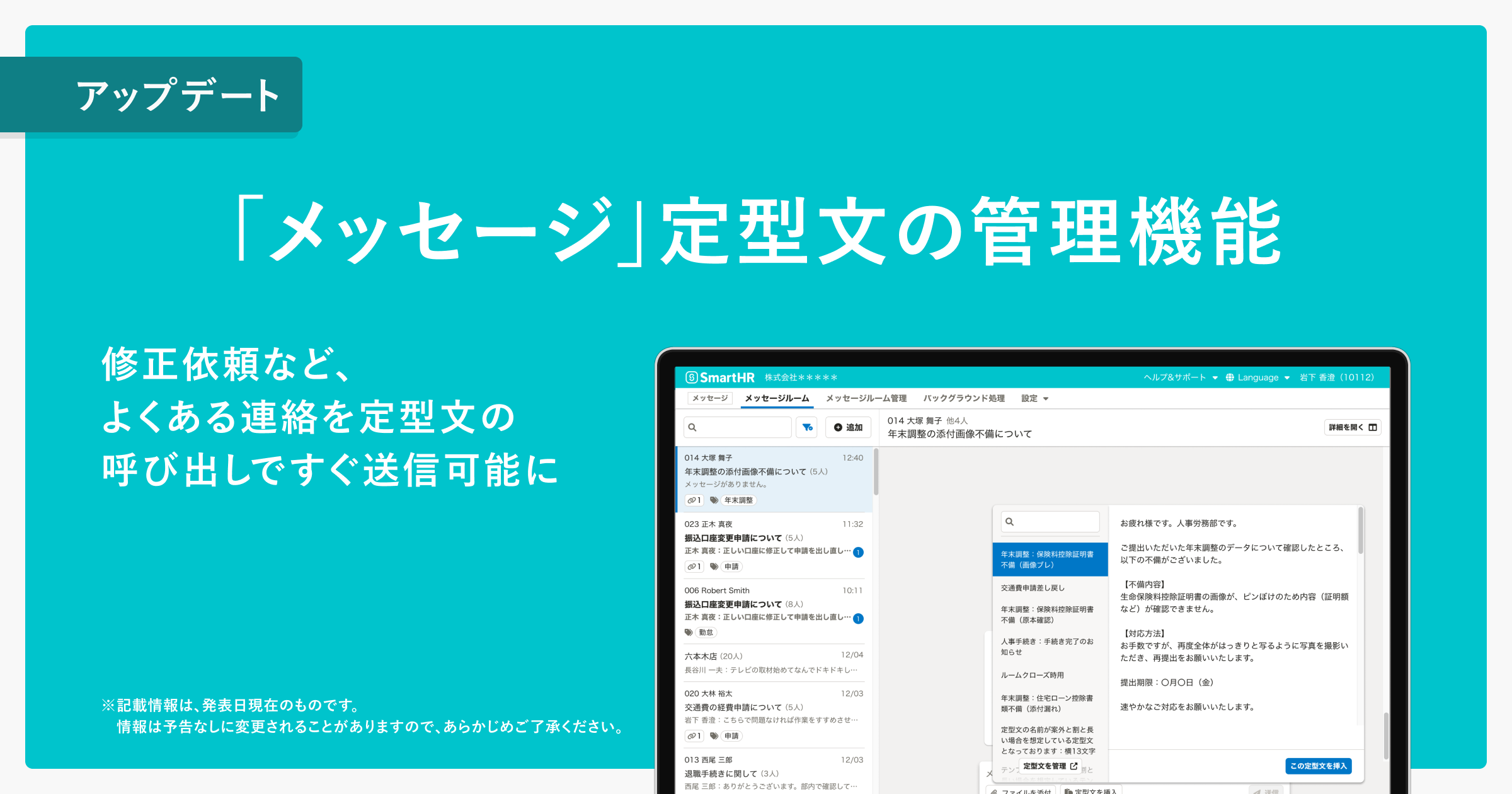Click the attachment badge in the 020 大林 裕太 room
The width and height of the screenshot is (1512, 794).
click(x=694, y=736)
